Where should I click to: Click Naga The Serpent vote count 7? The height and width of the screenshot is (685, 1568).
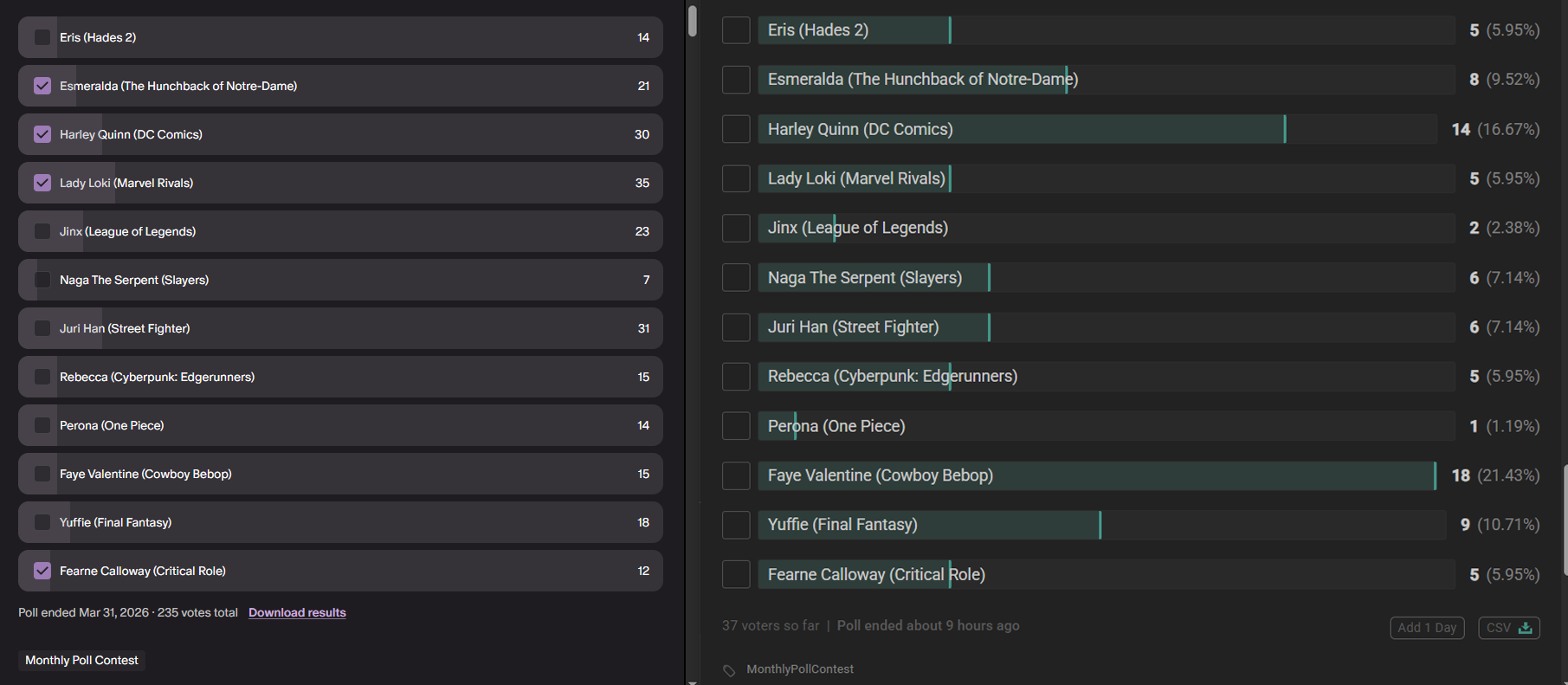pos(646,280)
